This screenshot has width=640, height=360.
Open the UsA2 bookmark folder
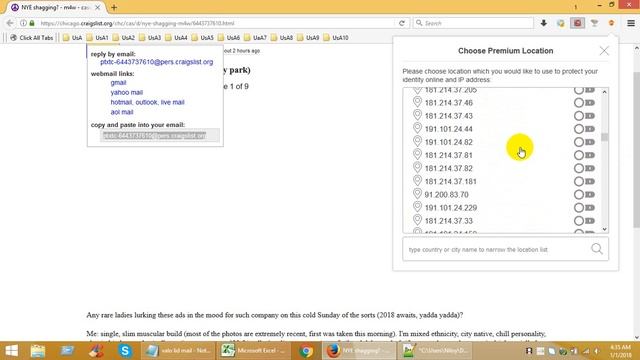124,38
